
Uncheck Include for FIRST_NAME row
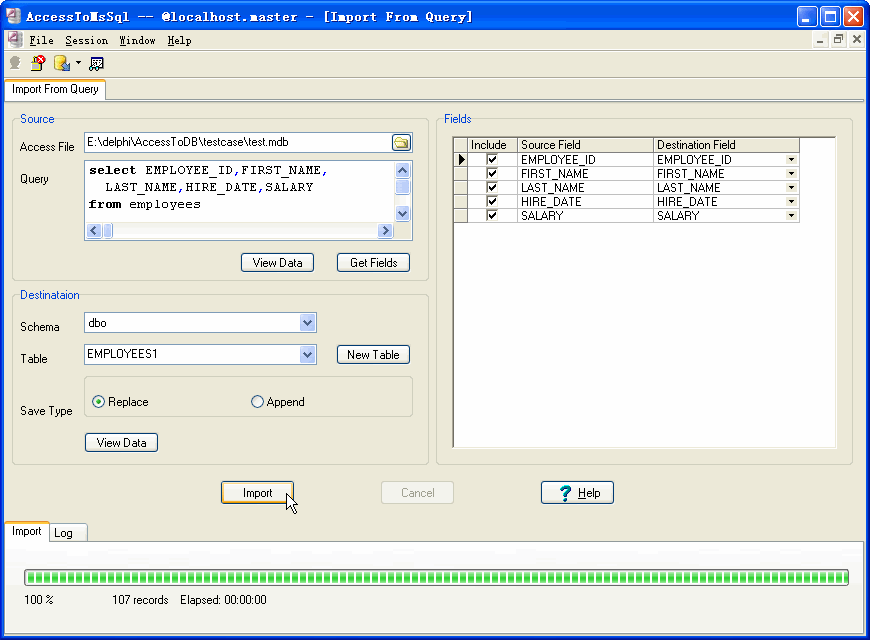click(492, 173)
